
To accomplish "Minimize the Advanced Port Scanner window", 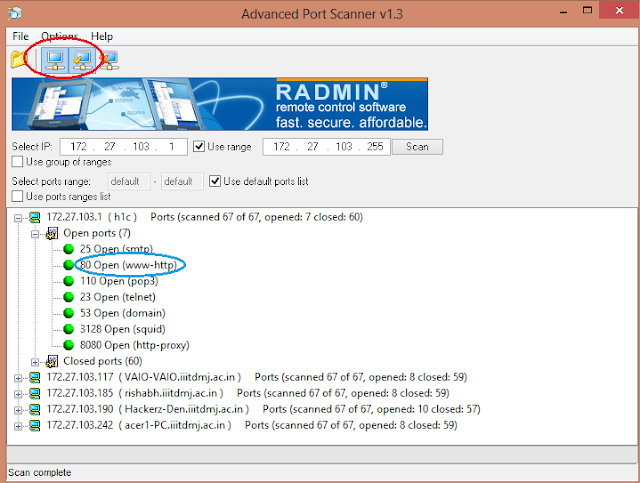I will (564, 12).
